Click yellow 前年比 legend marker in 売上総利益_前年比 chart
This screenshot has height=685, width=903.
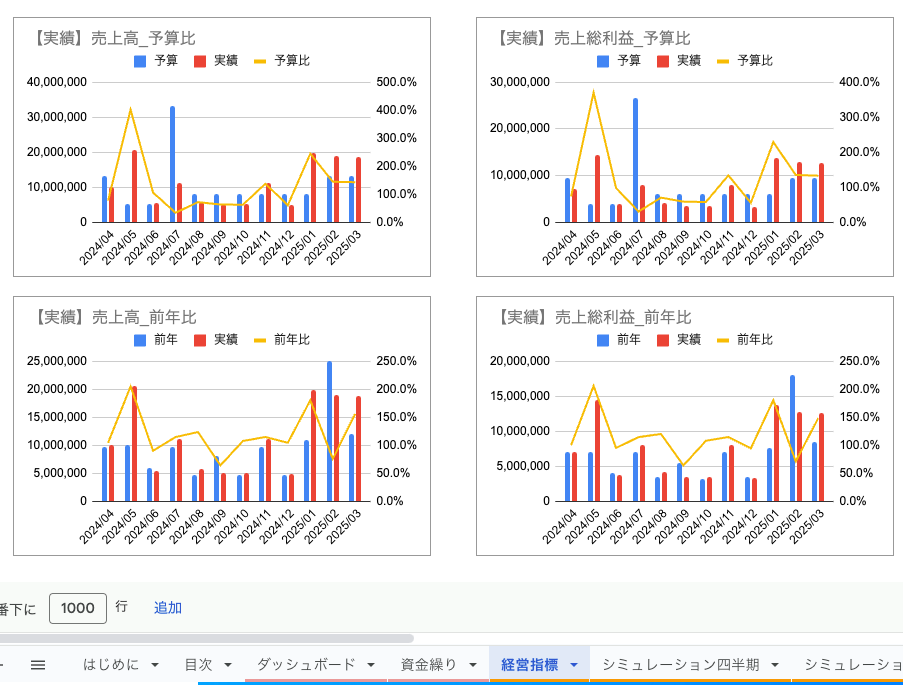click(723, 340)
